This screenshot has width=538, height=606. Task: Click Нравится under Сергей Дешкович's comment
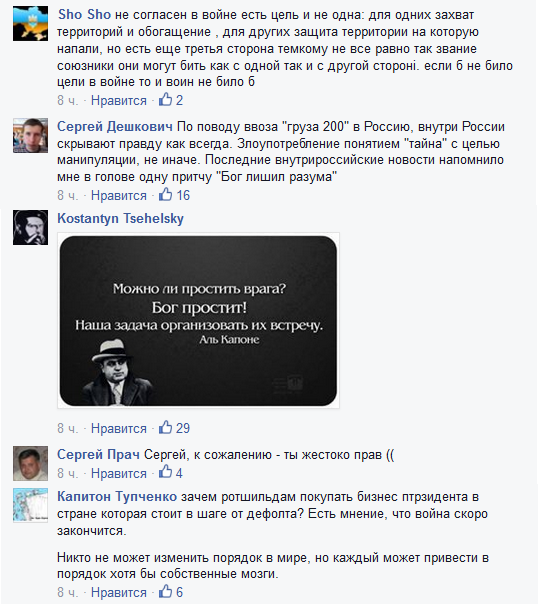pos(119,196)
